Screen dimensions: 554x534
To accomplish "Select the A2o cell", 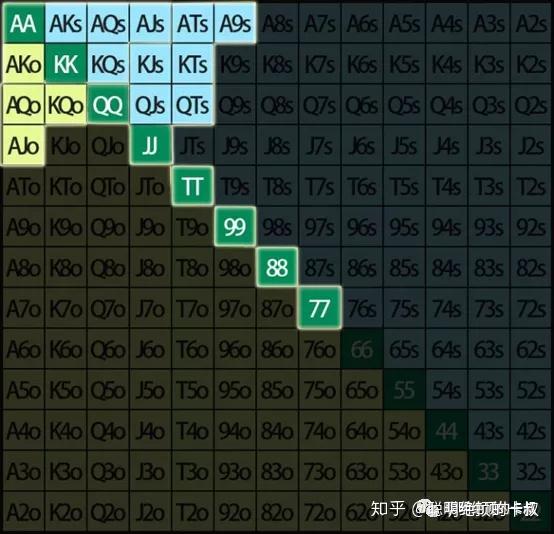I will [x=23, y=512].
